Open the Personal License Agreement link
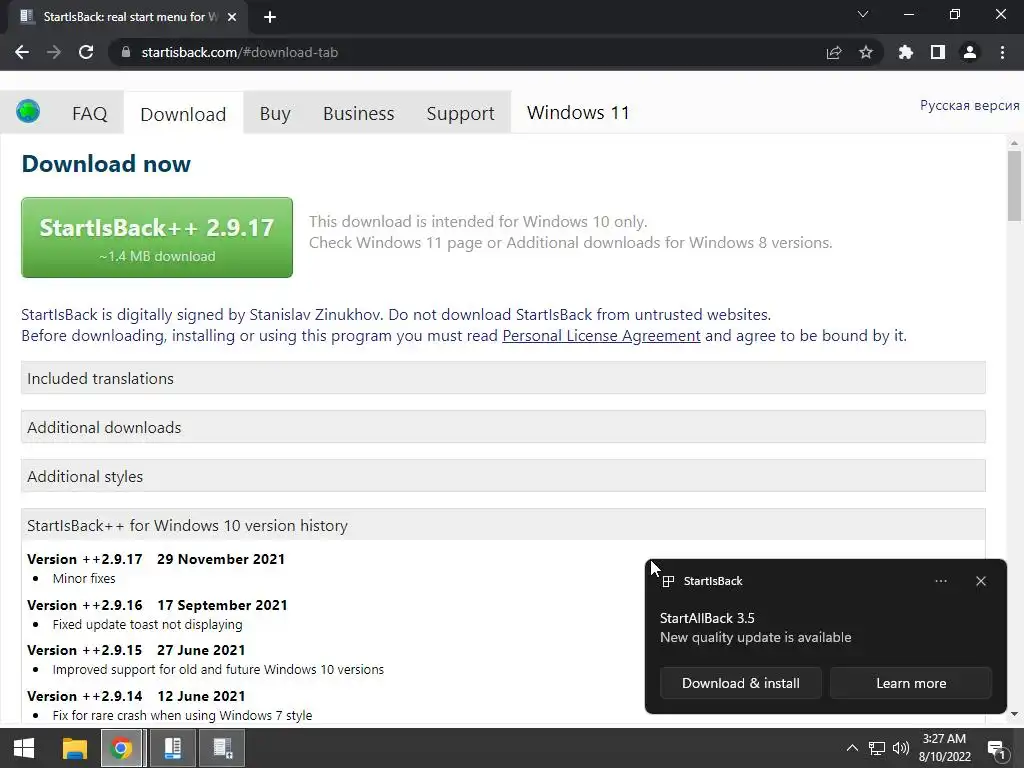1024x768 pixels. click(601, 336)
